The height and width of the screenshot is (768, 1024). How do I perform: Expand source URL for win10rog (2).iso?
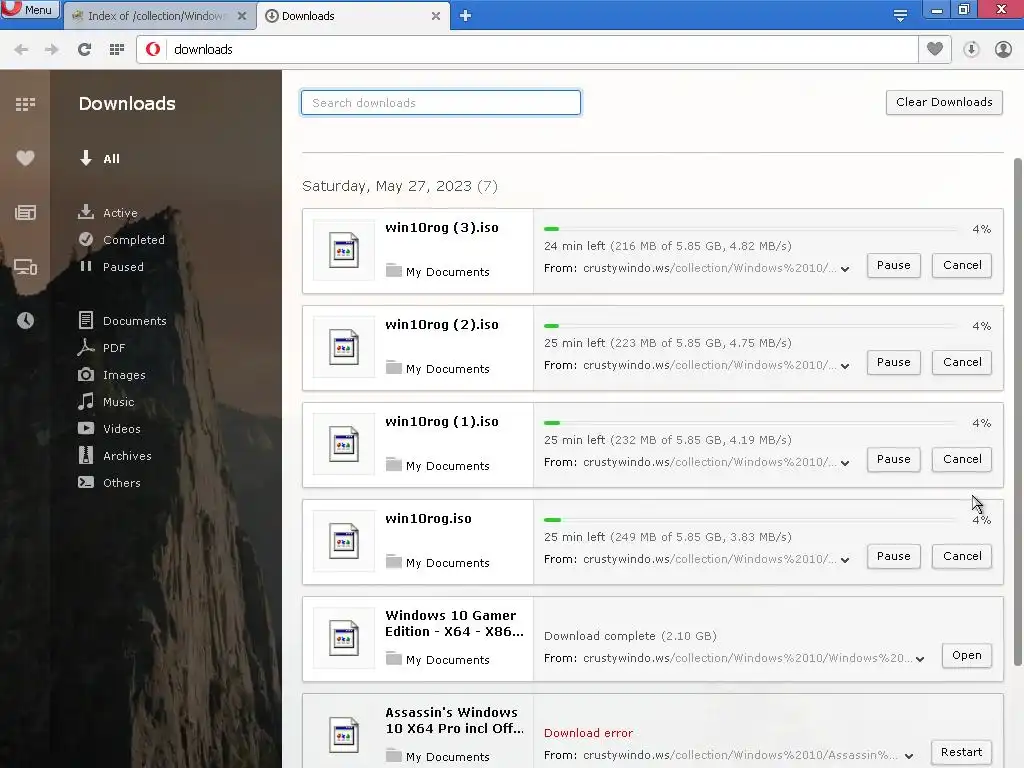coord(845,366)
